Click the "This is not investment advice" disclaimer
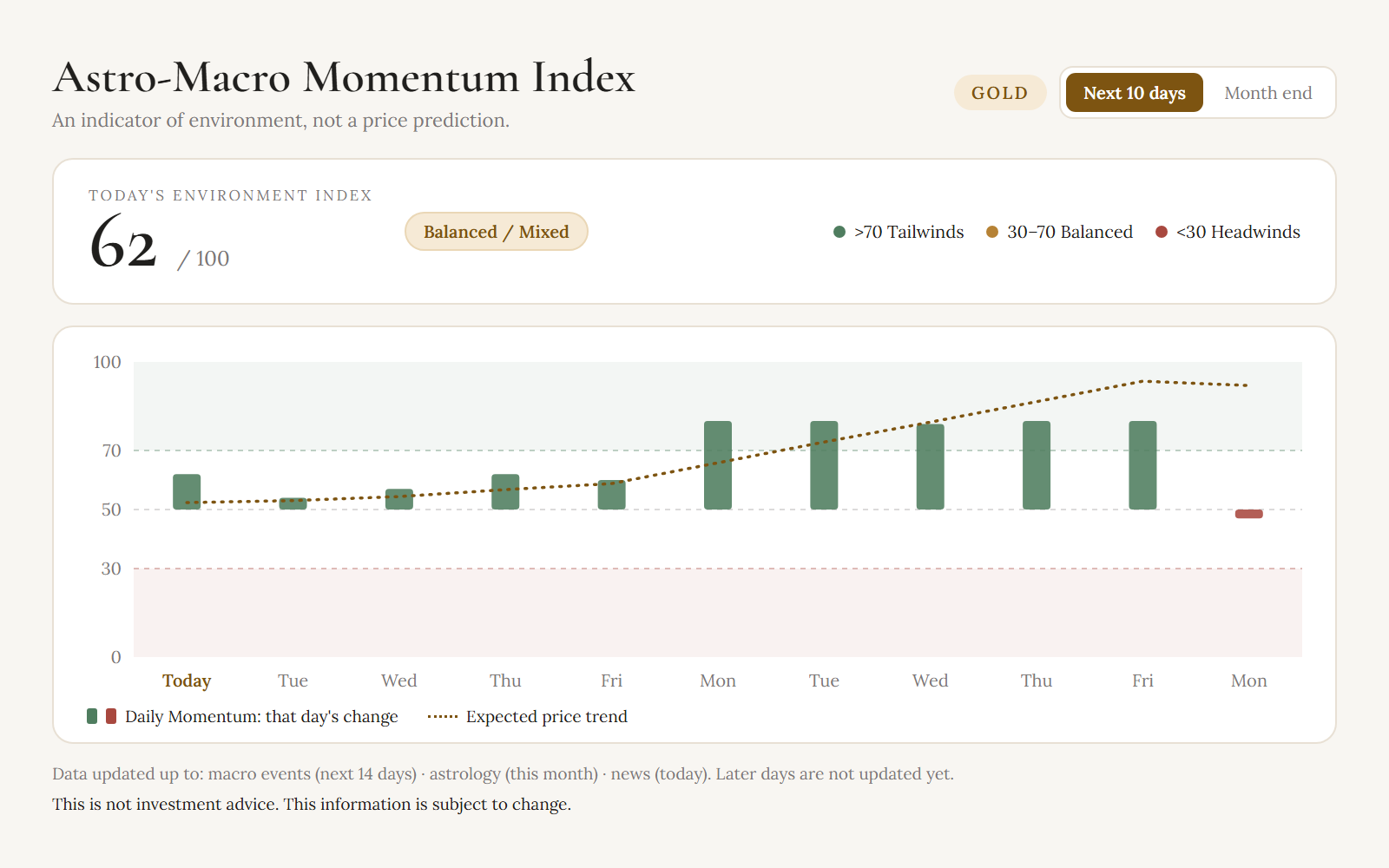 [312, 804]
